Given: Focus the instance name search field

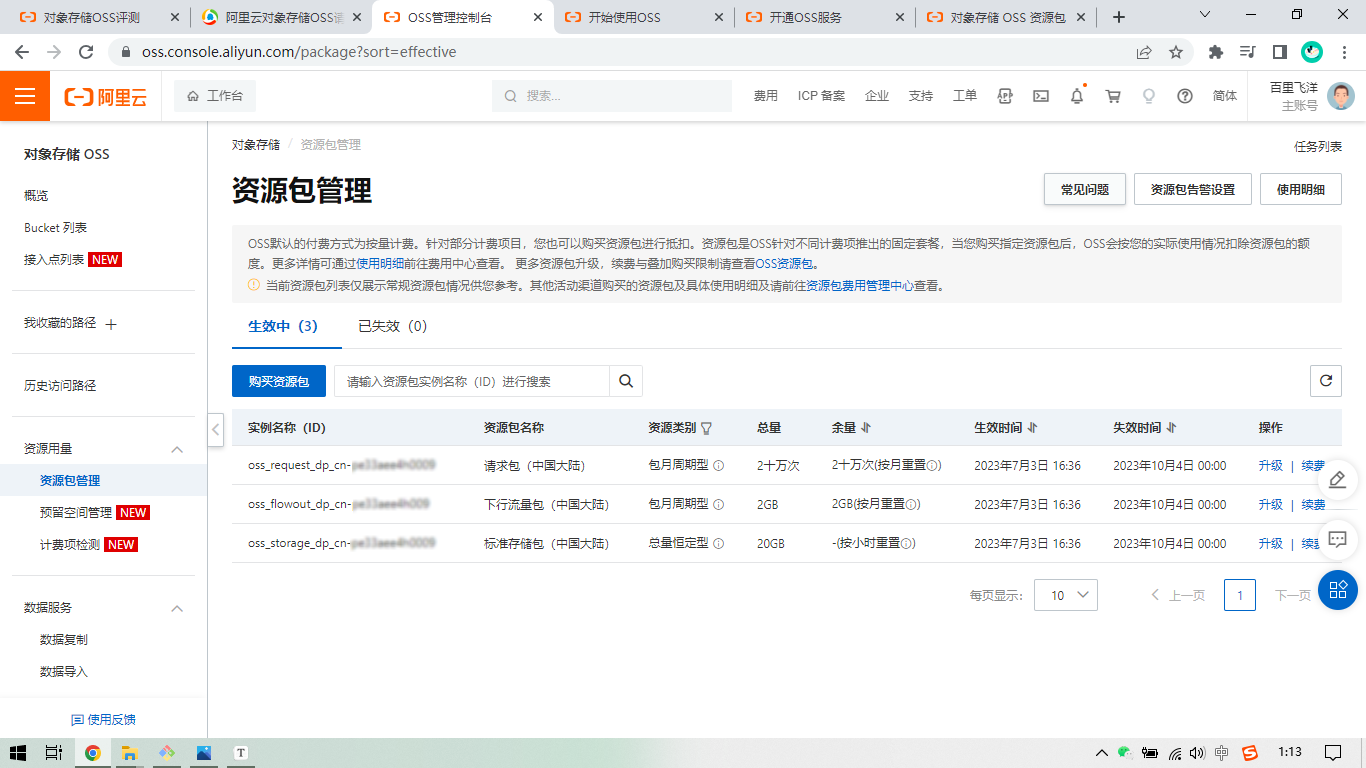Looking at the screenshot, I should 472,381.
